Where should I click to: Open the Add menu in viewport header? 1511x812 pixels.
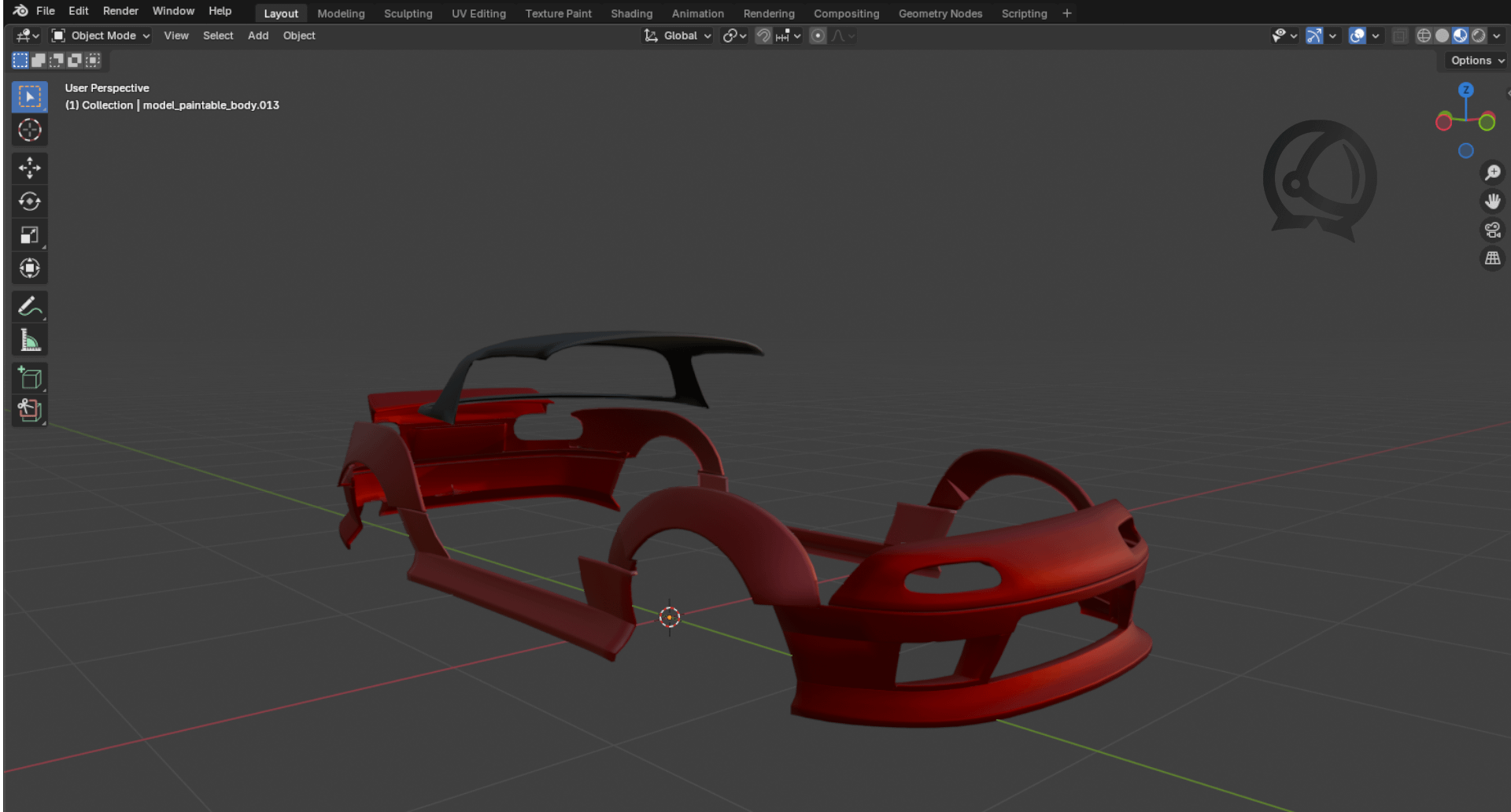tap(258, 35)
